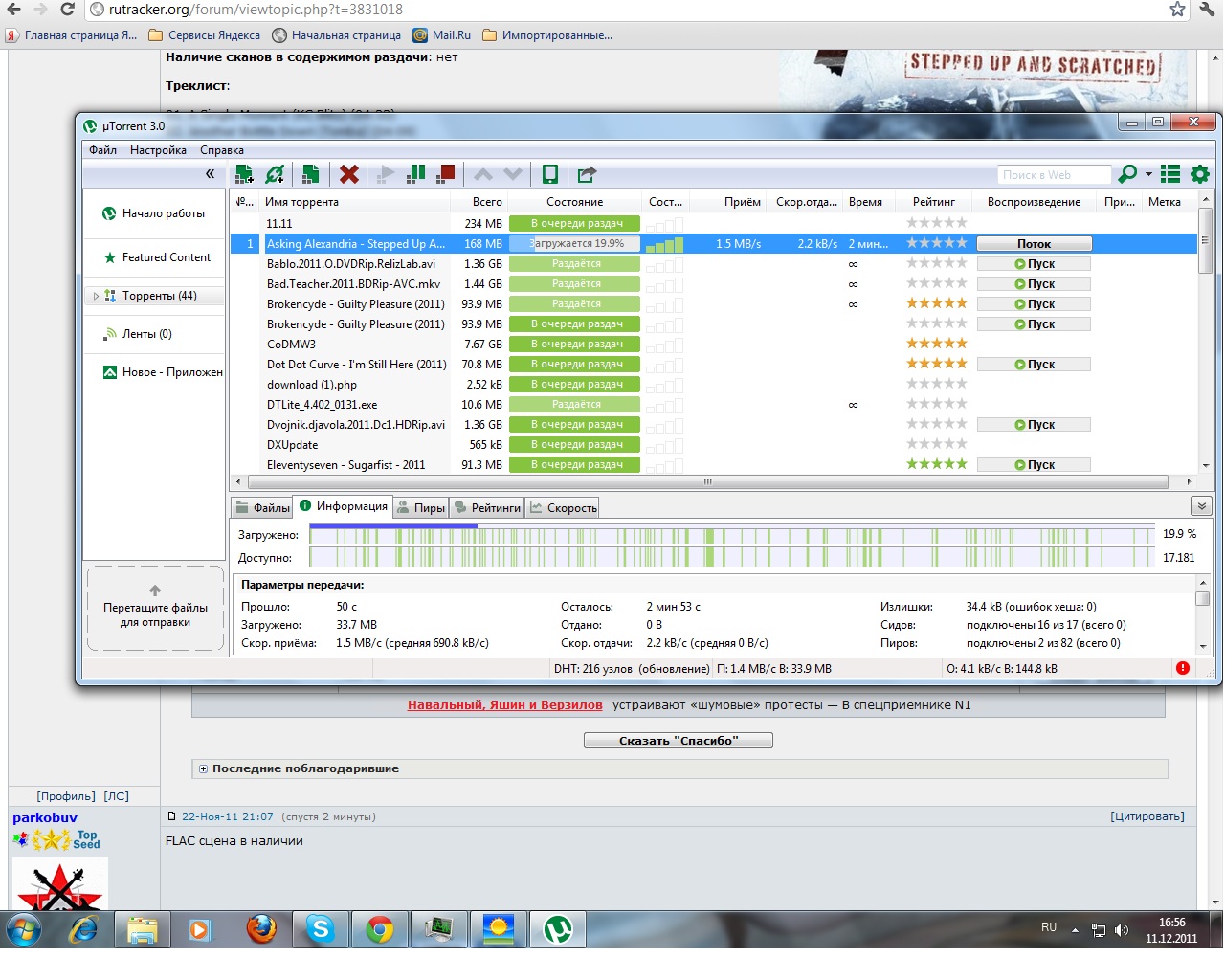This screenshot has height=980, width=1225.
Task: Click the Поток button for Asking Alexandria
Action: pyautogui.click(x=1034, y=244)
